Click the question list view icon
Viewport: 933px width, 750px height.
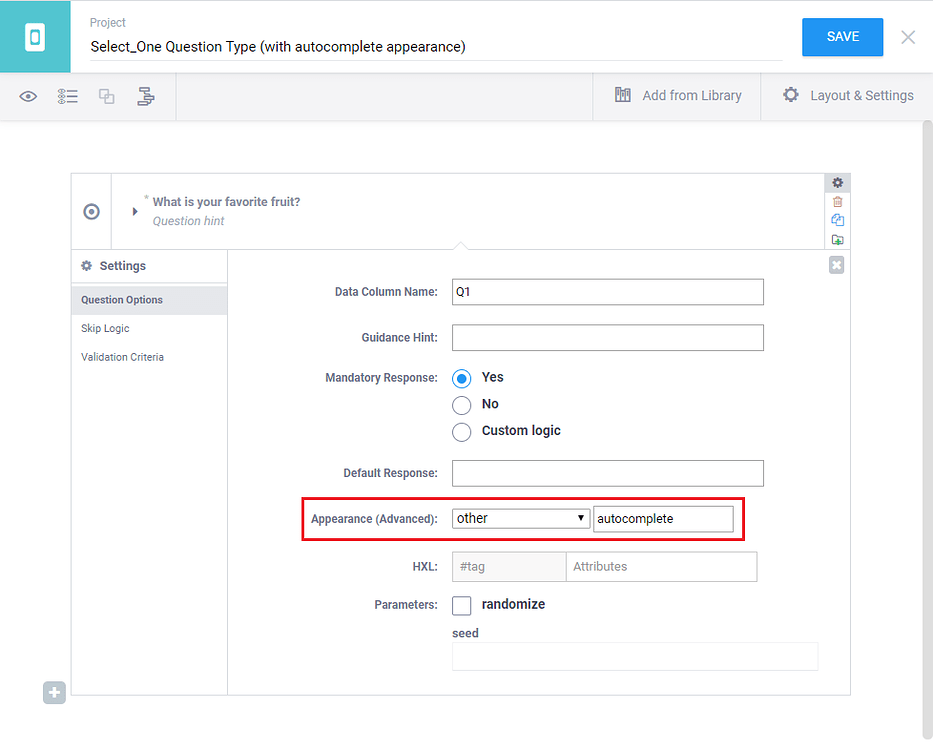point(66,96)
